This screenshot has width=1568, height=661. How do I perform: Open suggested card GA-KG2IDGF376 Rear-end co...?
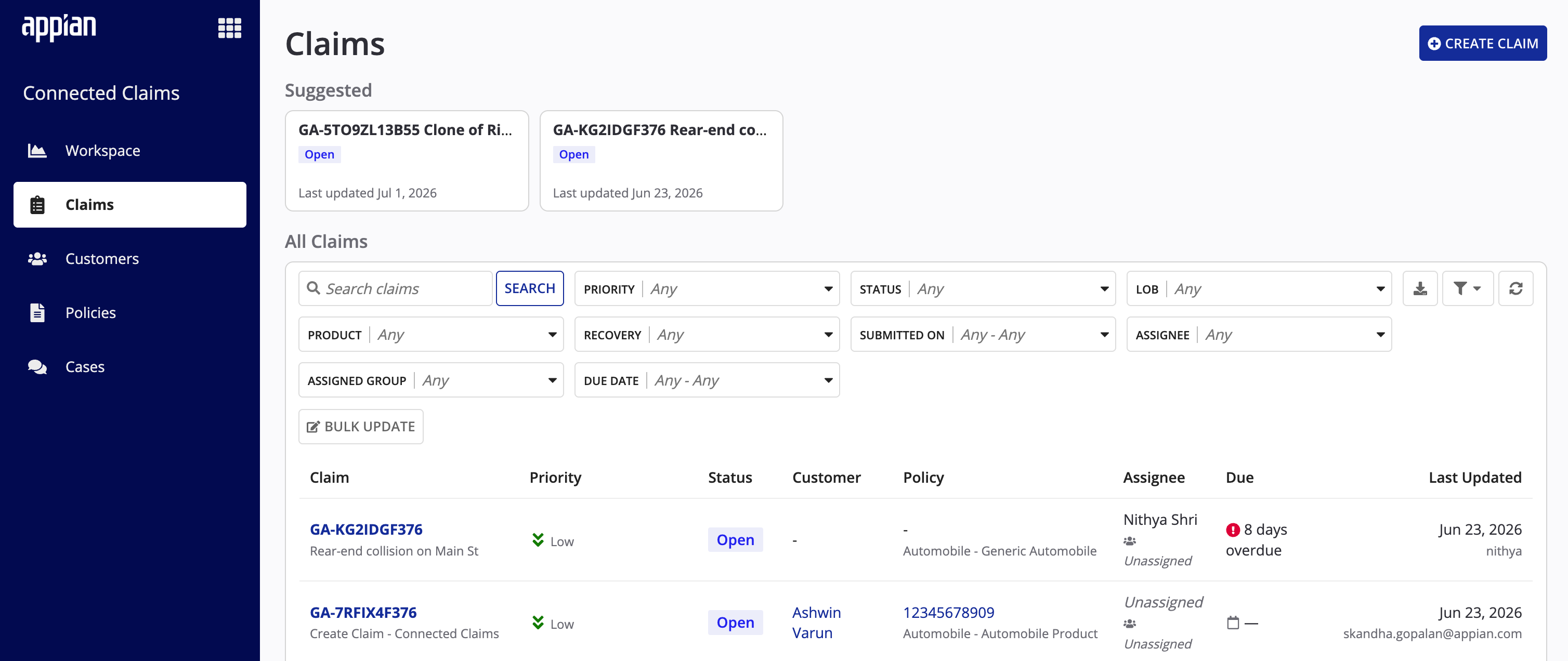pos(661,161)
